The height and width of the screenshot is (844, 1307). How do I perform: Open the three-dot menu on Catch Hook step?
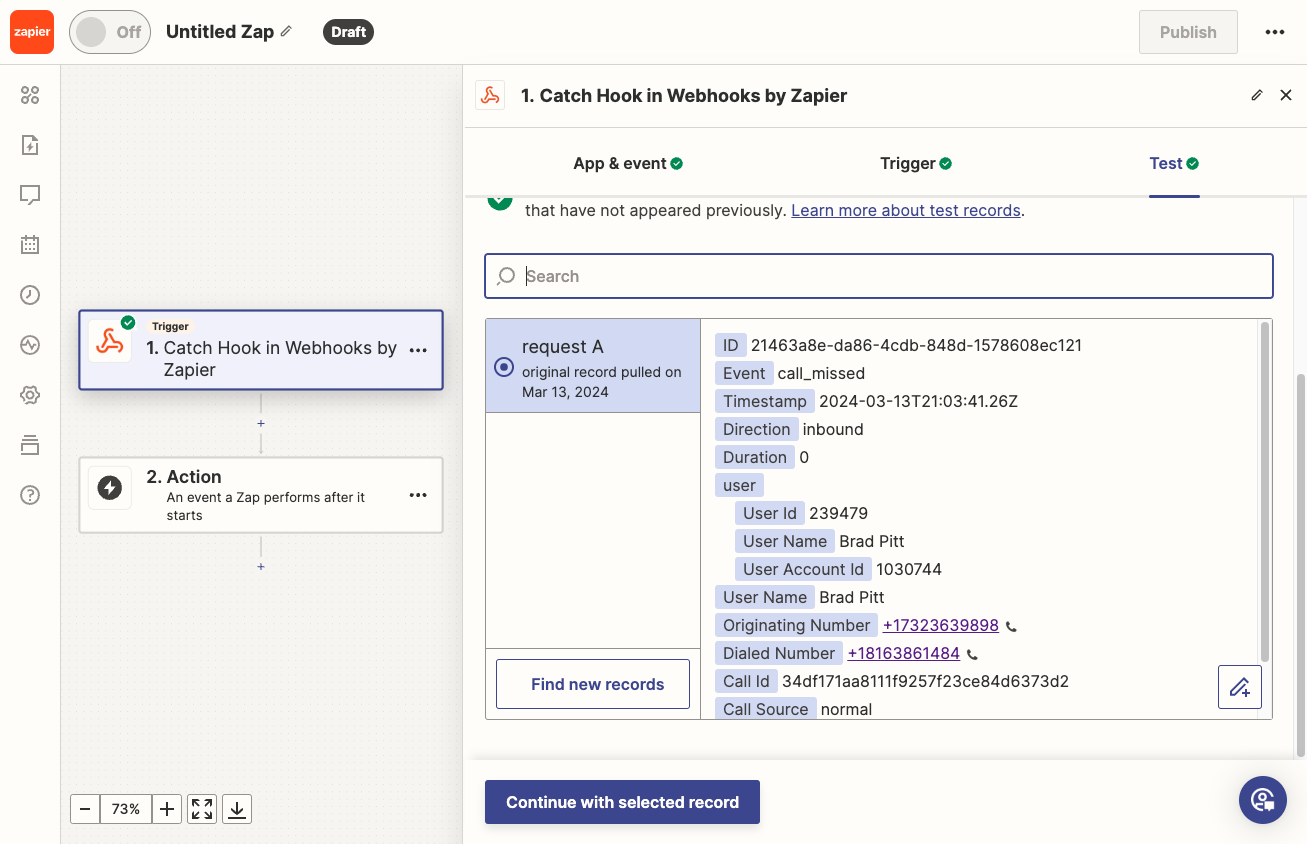tap(418, 350)
